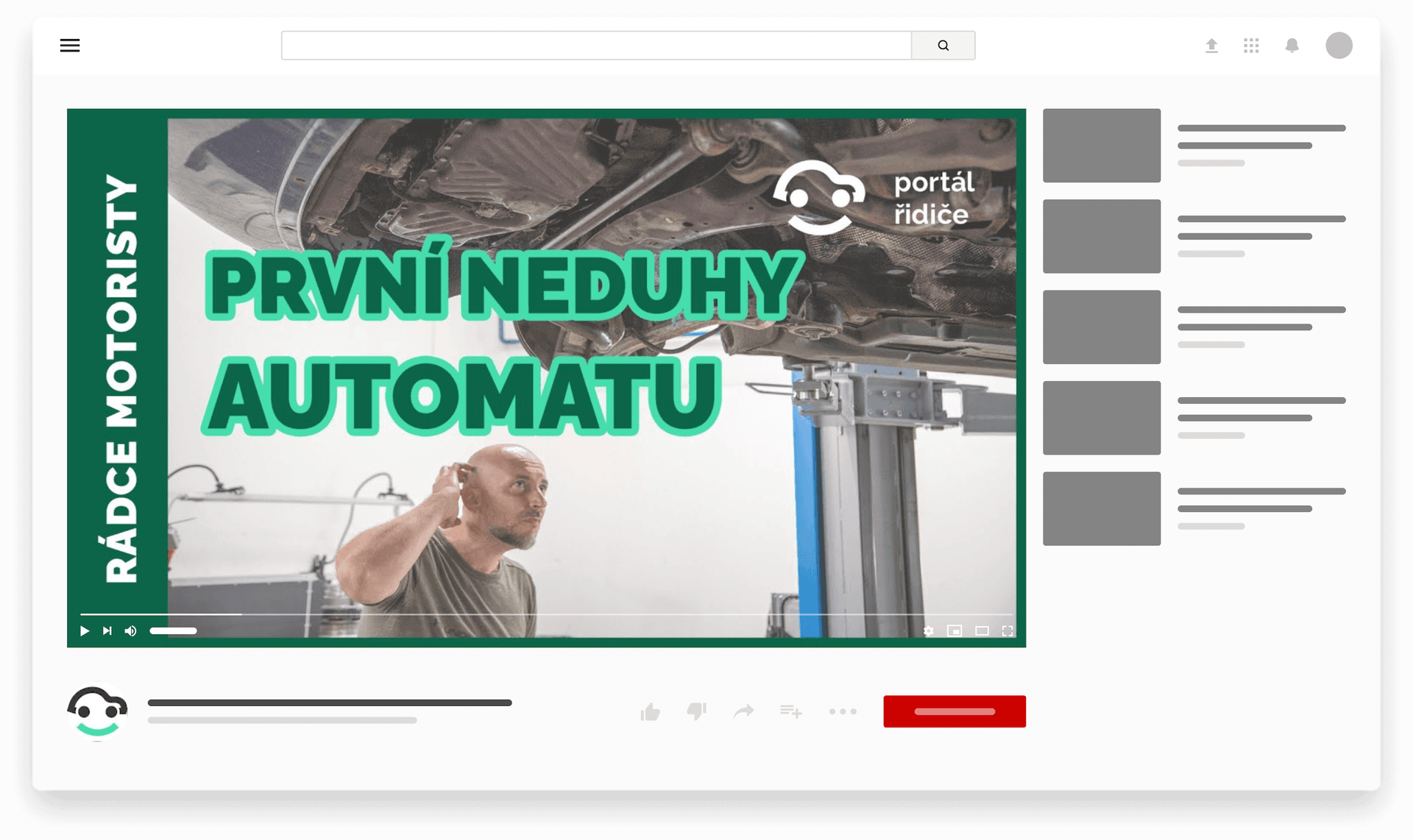Click the portál řidiče channel avatar

97,710
